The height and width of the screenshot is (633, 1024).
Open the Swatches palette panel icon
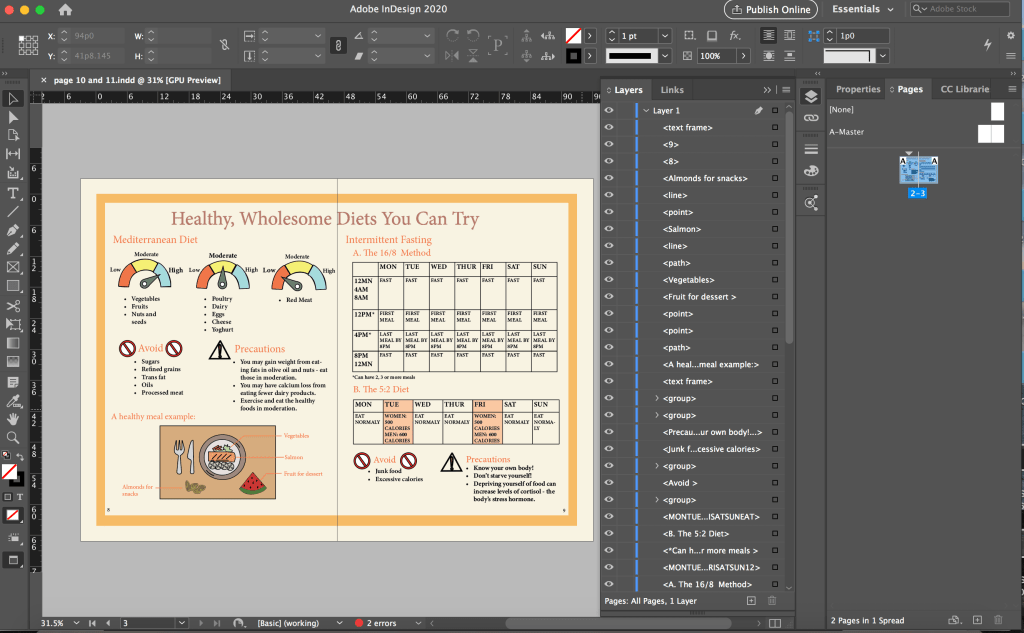tap(811, 171)
